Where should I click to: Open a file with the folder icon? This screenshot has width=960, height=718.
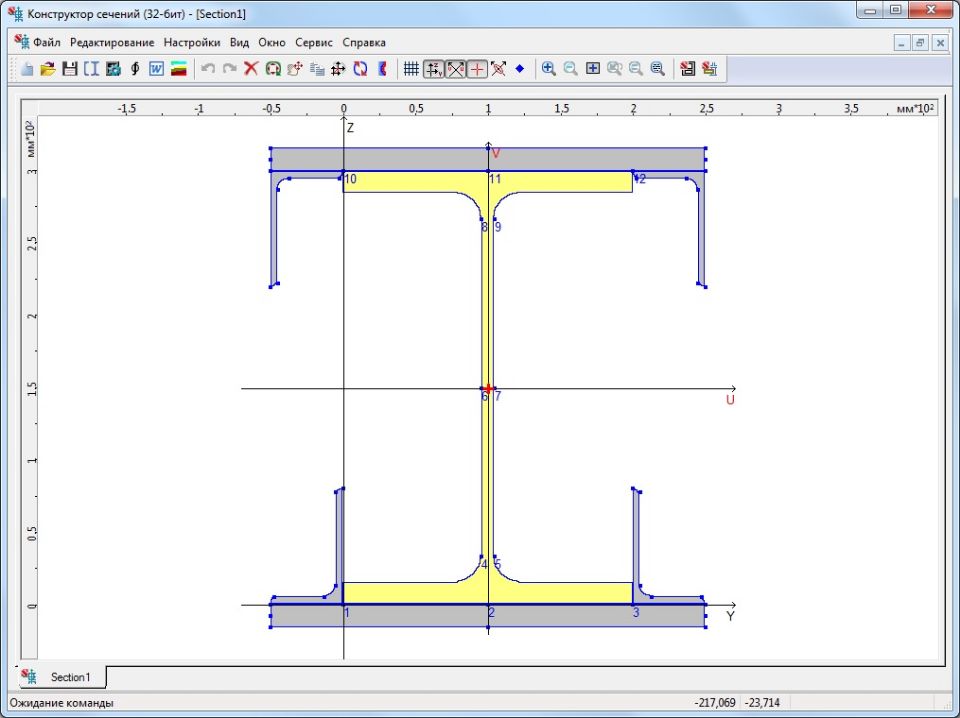coord(48,69)
